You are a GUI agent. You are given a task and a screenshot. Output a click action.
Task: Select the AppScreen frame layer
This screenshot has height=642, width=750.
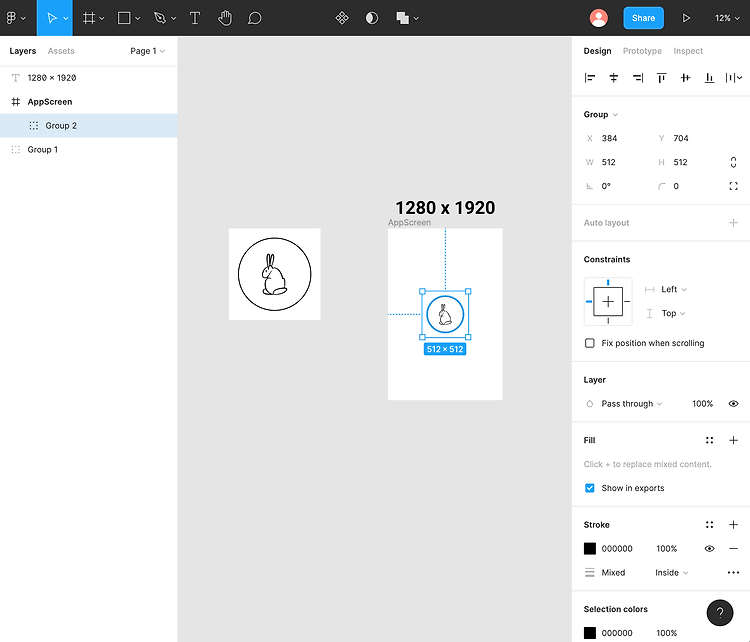pyautogui.click(x=89, y=101)
